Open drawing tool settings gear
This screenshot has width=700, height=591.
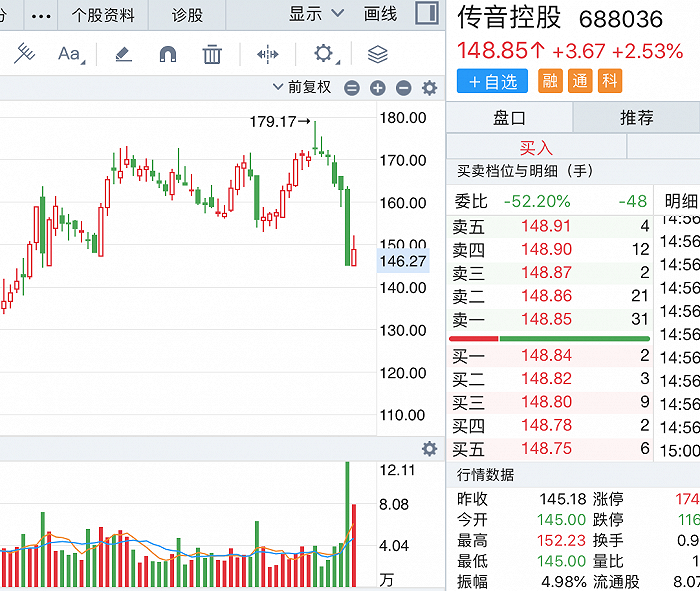[325, 54]
